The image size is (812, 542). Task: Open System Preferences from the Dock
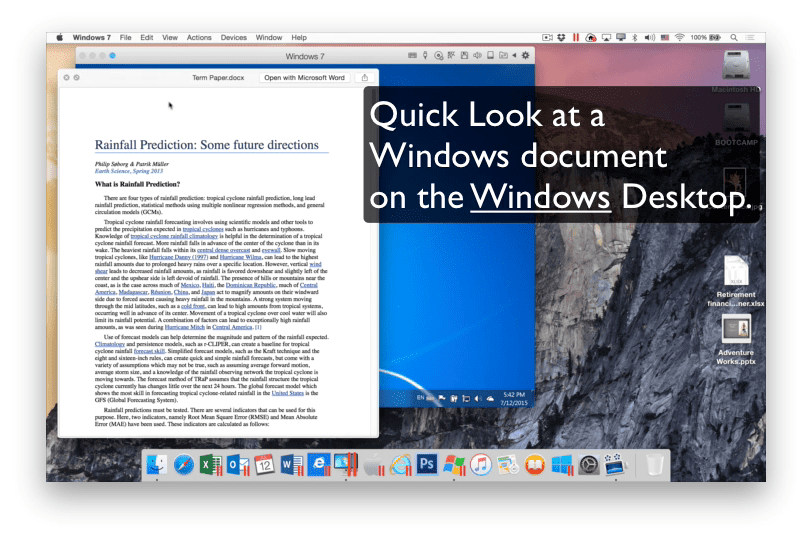tap(589, 464)
